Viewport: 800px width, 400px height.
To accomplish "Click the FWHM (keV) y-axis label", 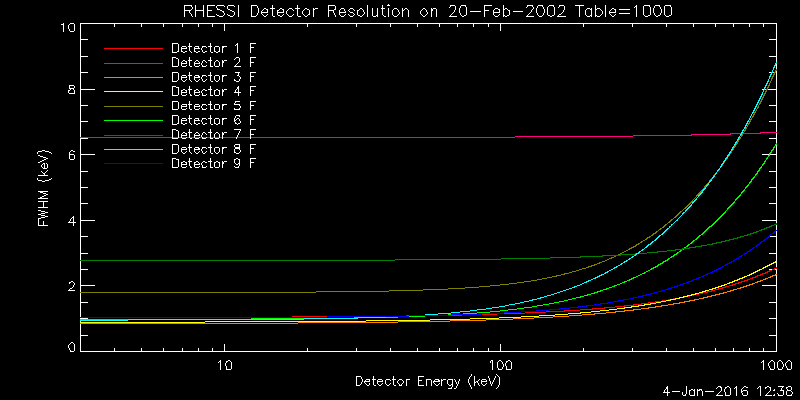I will 44,188.
